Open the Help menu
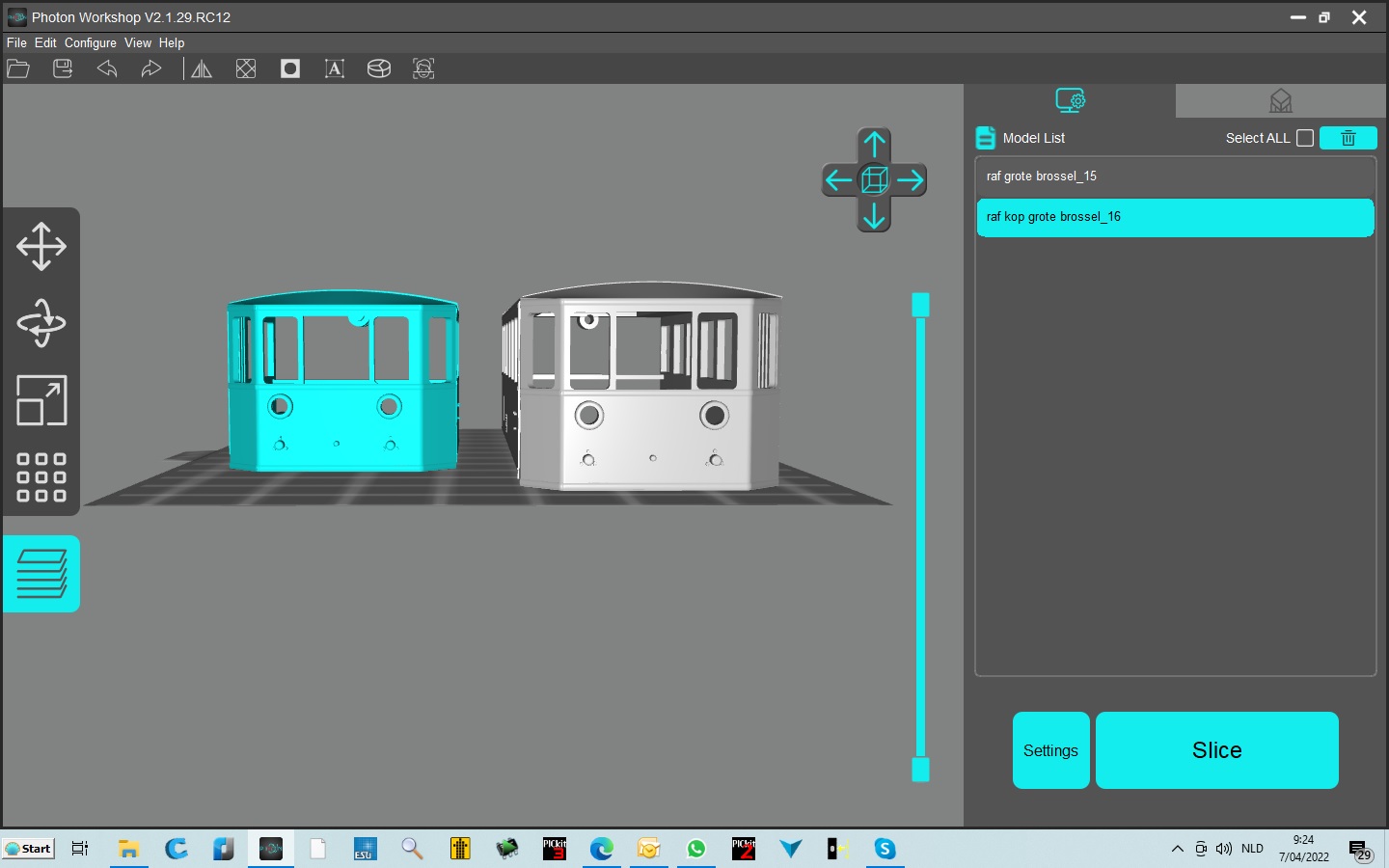Screen dimensions: 1389x868 click(x=172, y=42)
